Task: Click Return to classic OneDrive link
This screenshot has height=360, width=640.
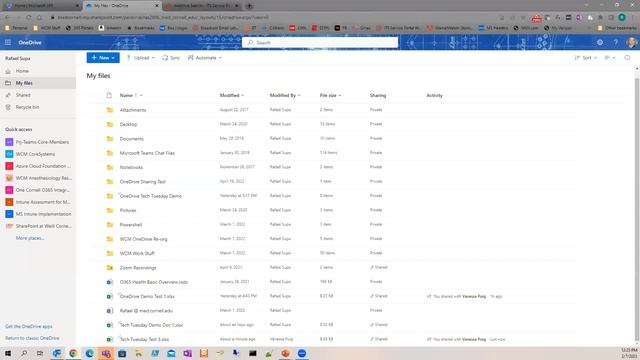Action: tap(32, 338)
